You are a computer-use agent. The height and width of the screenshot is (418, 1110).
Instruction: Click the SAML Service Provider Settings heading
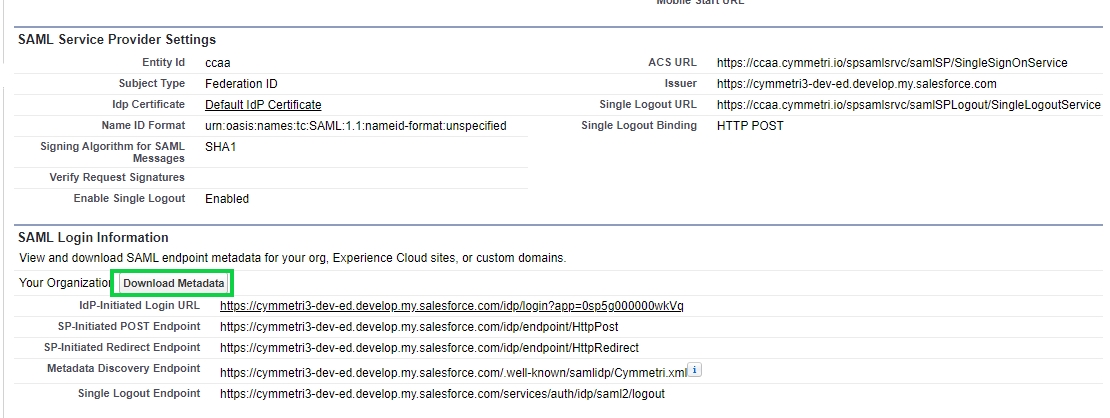pyautogui.click(x=117, y=40)
